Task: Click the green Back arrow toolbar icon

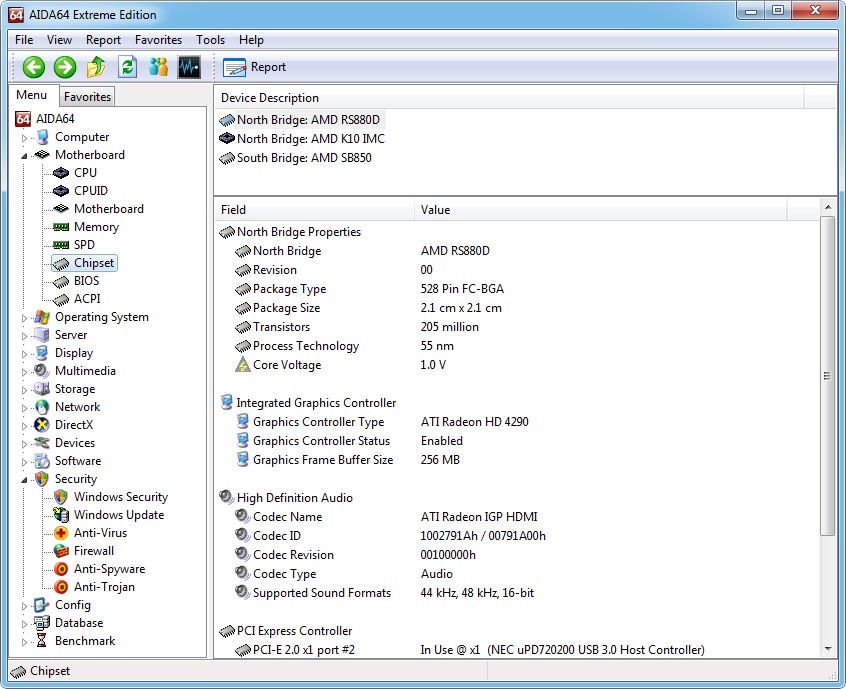Action: click(x=33, y=67)
